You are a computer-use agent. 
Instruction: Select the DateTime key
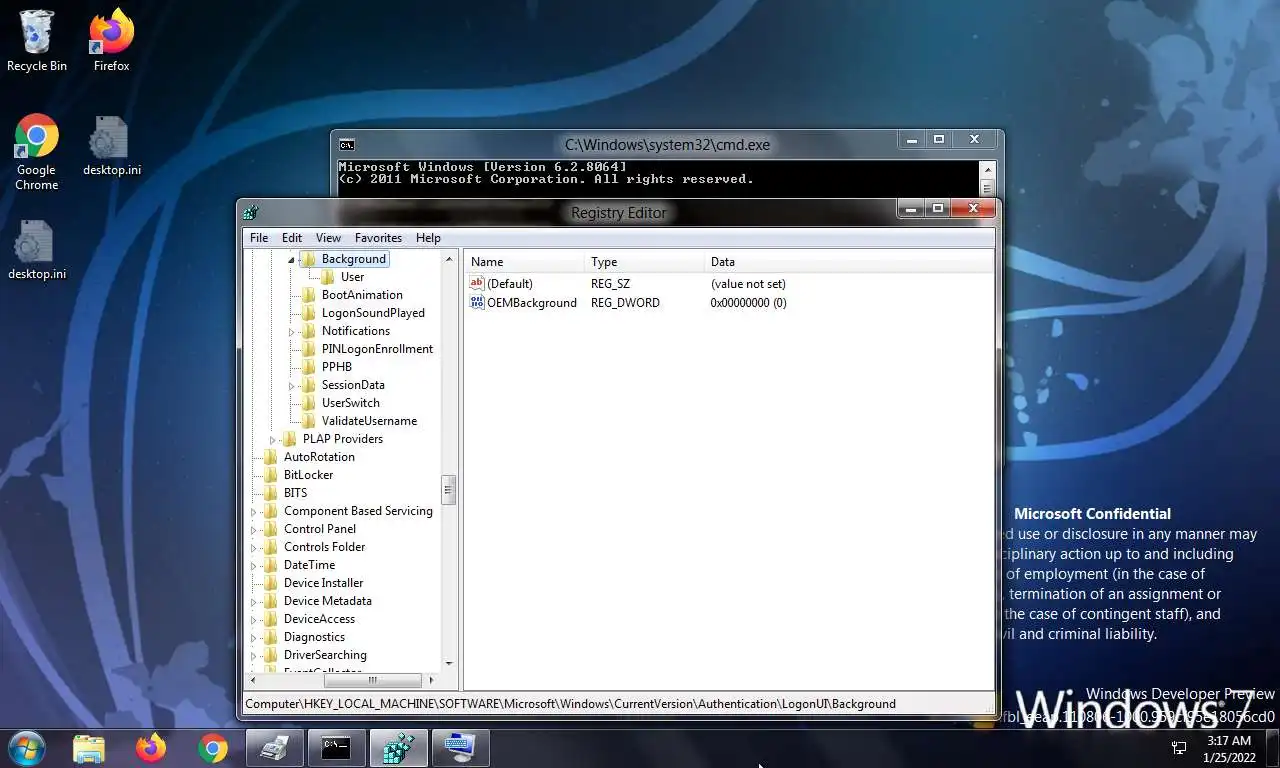pyautogui.click(x=309, y=565)
